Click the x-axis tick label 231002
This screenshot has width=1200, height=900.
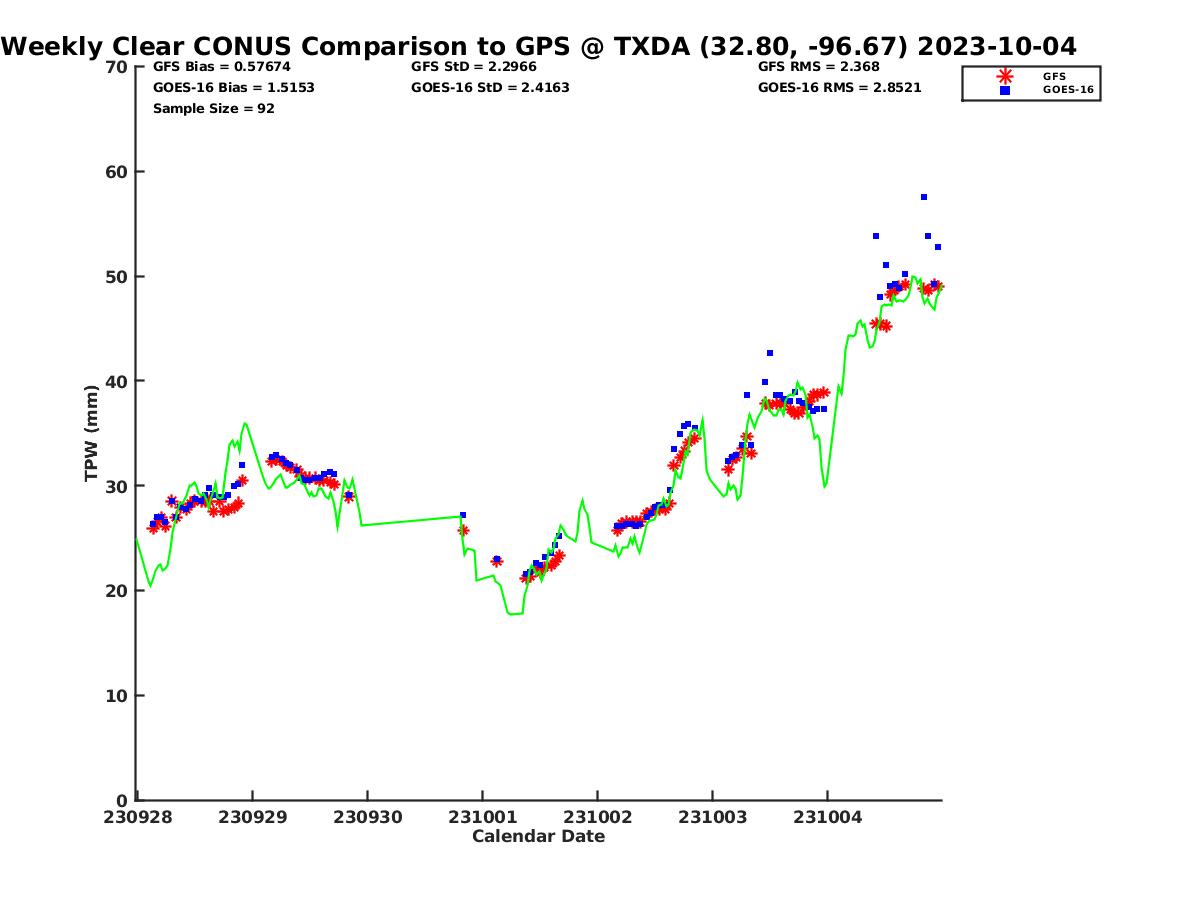point(597,817)
